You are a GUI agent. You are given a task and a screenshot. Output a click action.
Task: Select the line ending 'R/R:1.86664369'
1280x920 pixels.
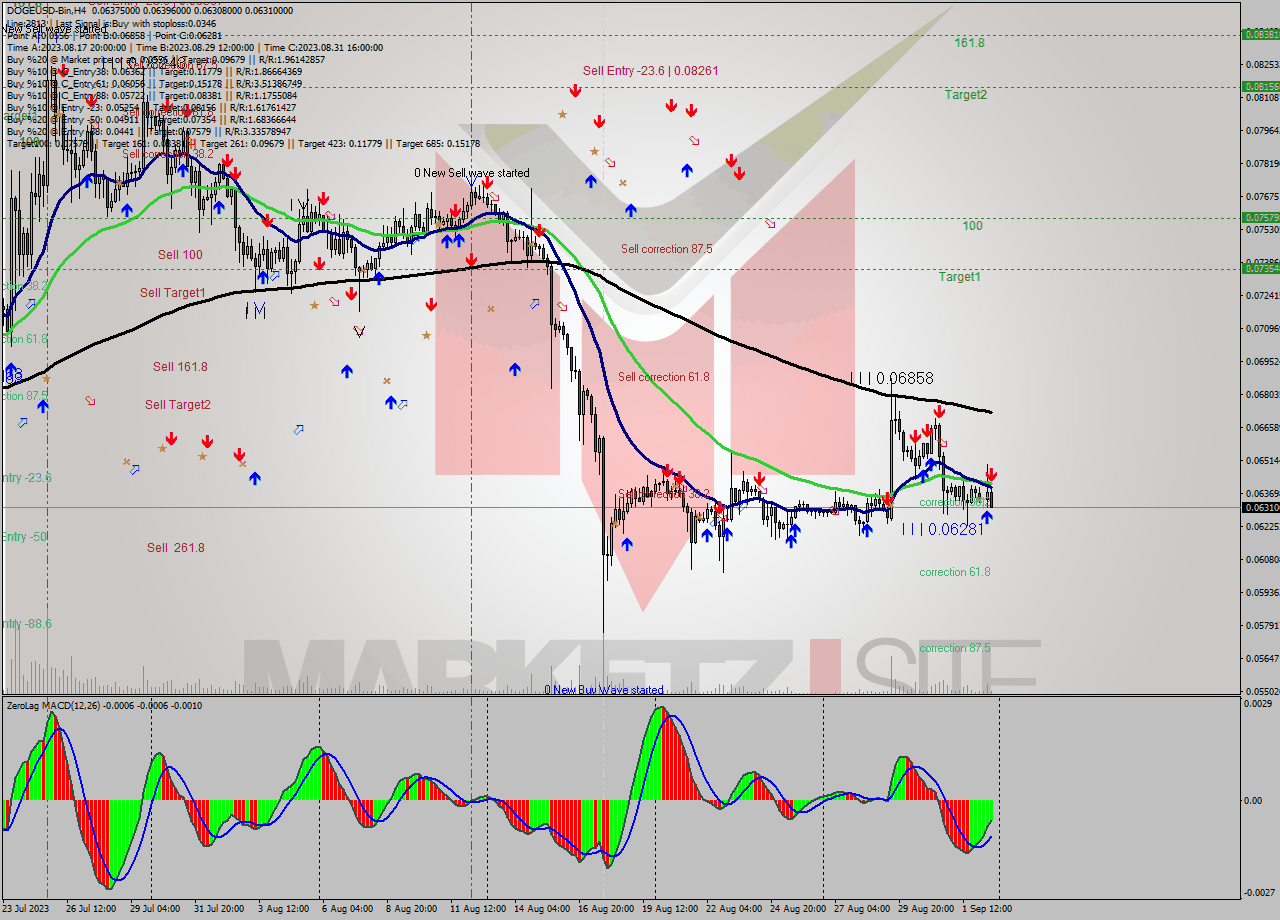[x=154, y=71]
